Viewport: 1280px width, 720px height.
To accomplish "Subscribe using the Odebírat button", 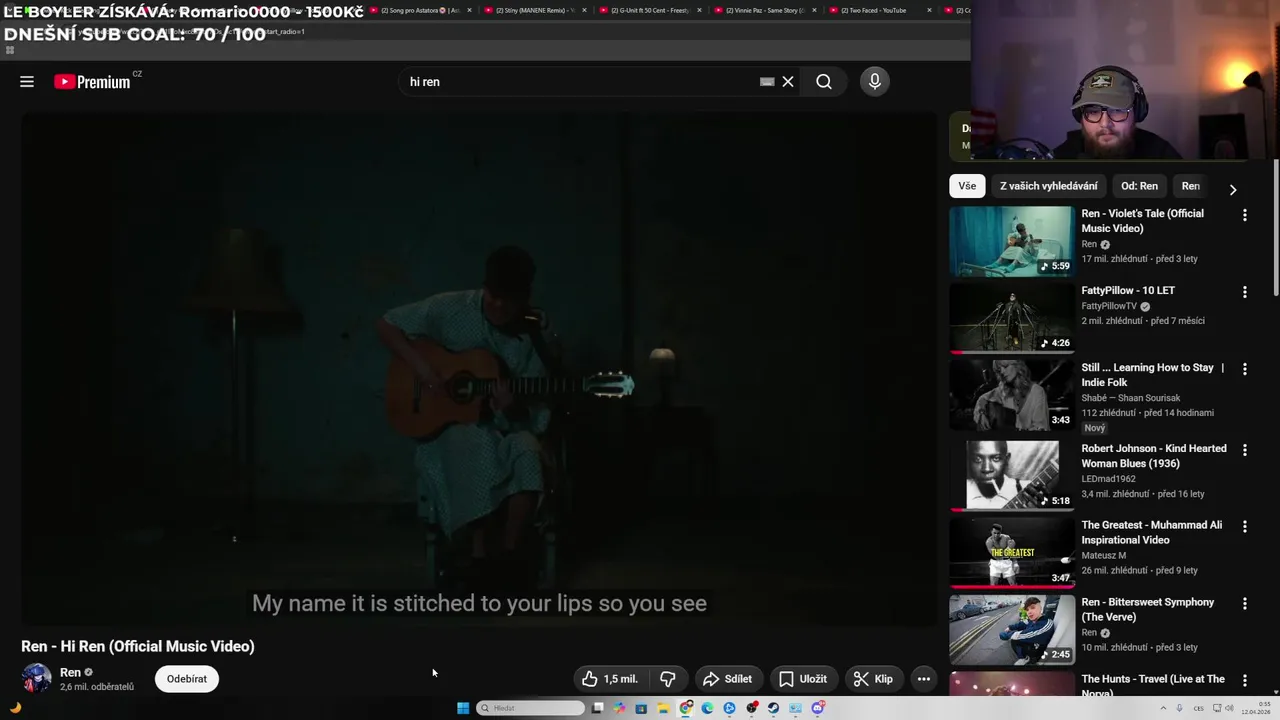I will 187,679.
